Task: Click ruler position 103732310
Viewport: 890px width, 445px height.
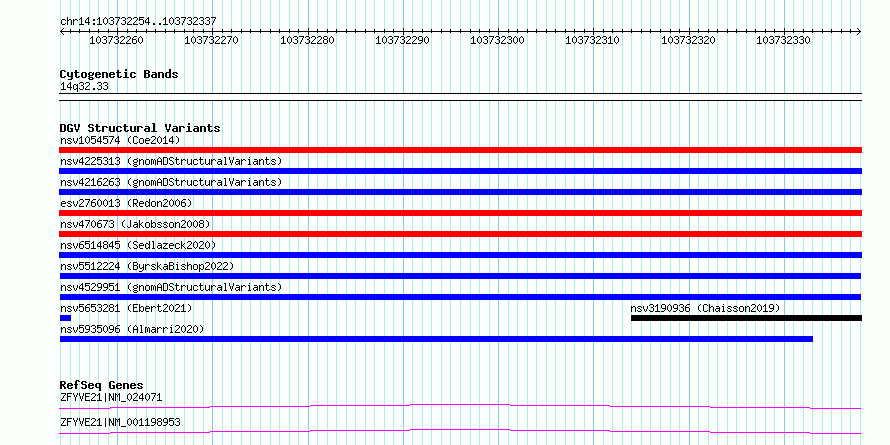Action: (593, 41)
